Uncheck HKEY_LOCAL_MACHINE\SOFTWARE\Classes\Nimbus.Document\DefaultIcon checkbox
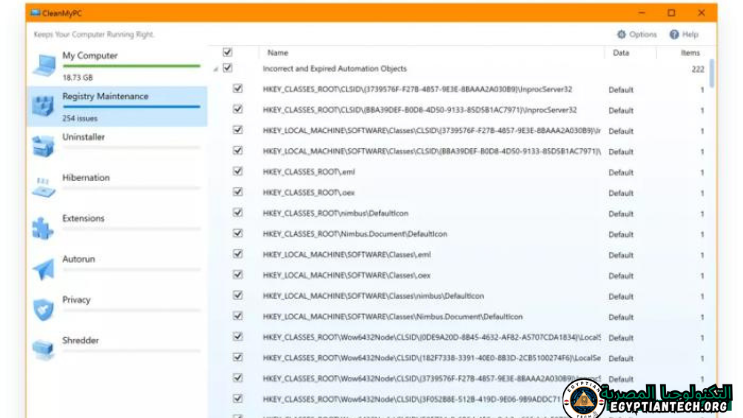This screenshot has height=418, width=743. (x=238, y=316)
